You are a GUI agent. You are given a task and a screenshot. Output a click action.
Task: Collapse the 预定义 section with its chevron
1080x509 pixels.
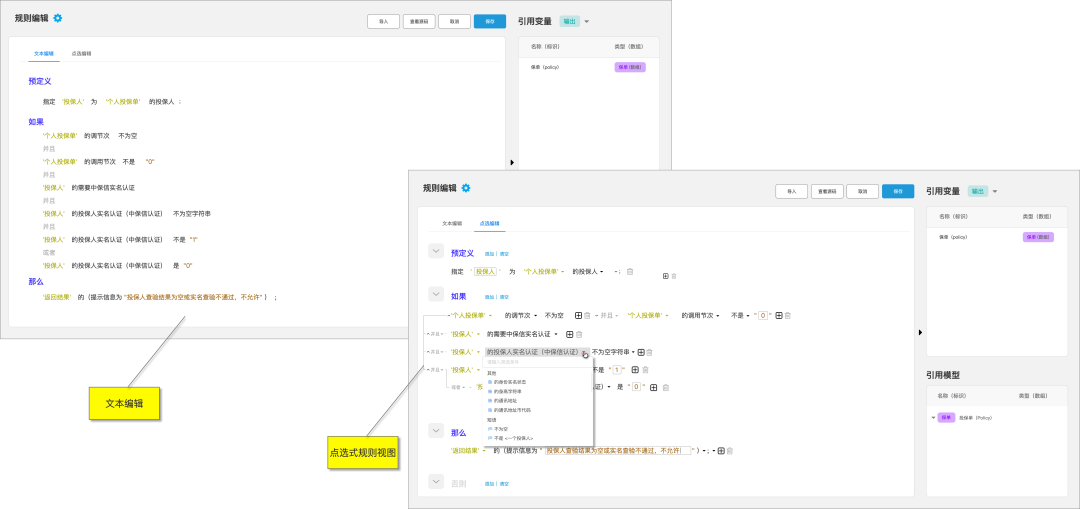435,252
